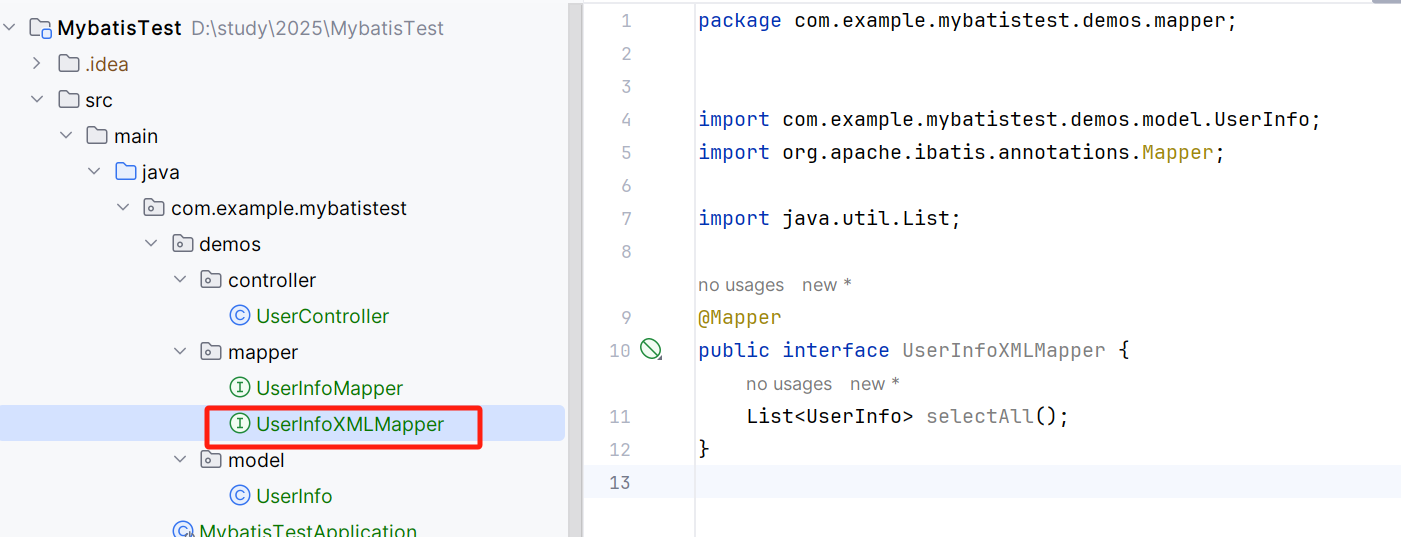Click UserInfoXMLMapper interface name in editor
Image resolution: width=1401 pixels, height=537 pixels.
(1004, 351)
